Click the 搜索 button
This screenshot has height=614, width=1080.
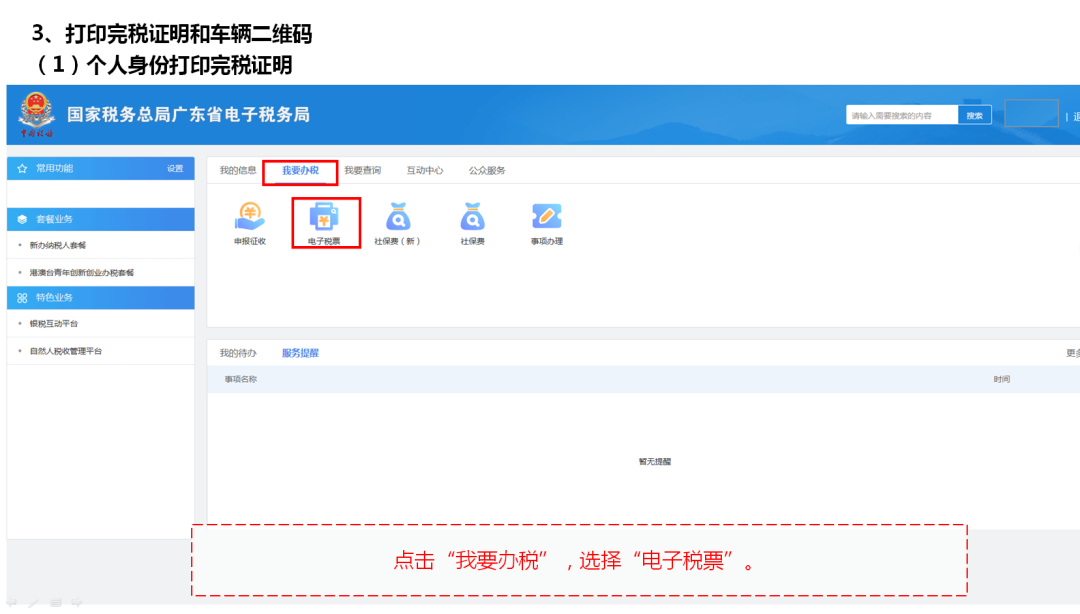pos(975,115)
